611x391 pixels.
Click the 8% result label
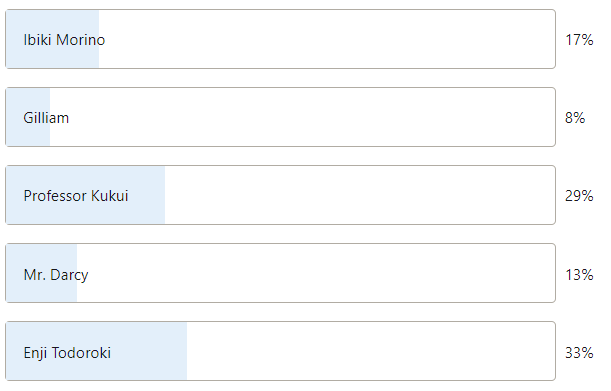[575, 118]
